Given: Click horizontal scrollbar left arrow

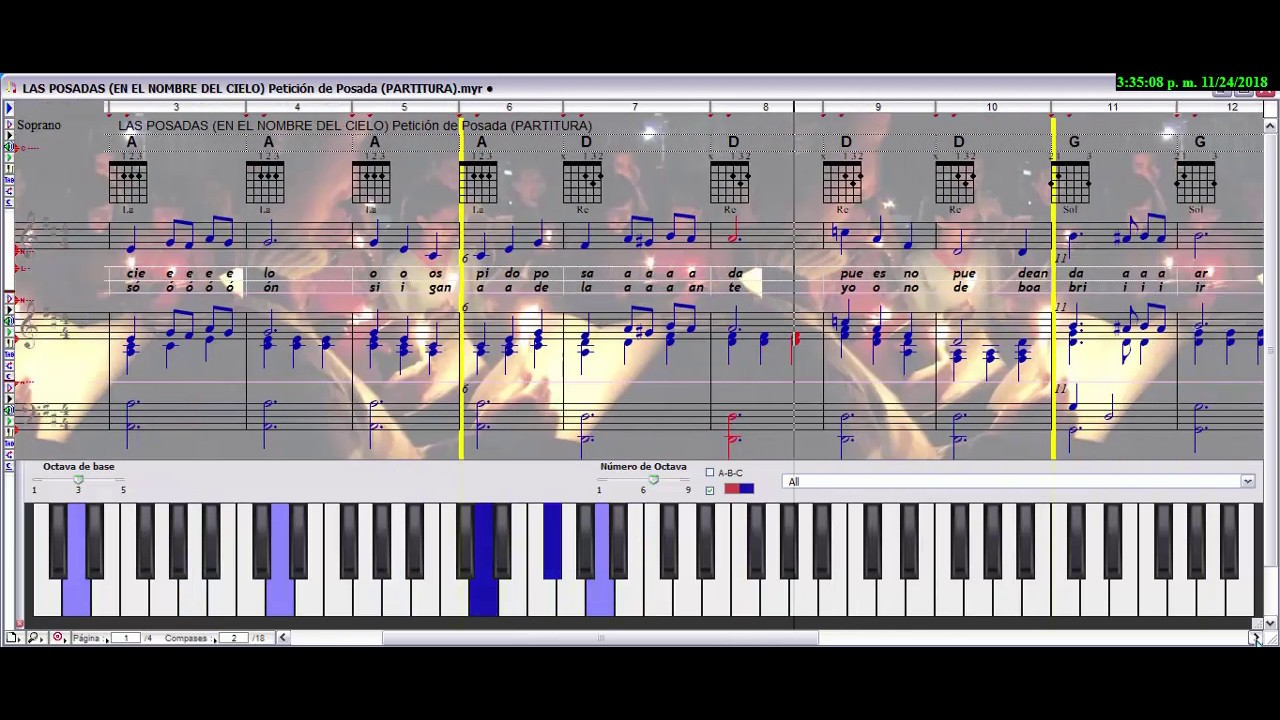Looking at the screenshot, I should click(282, 637).
